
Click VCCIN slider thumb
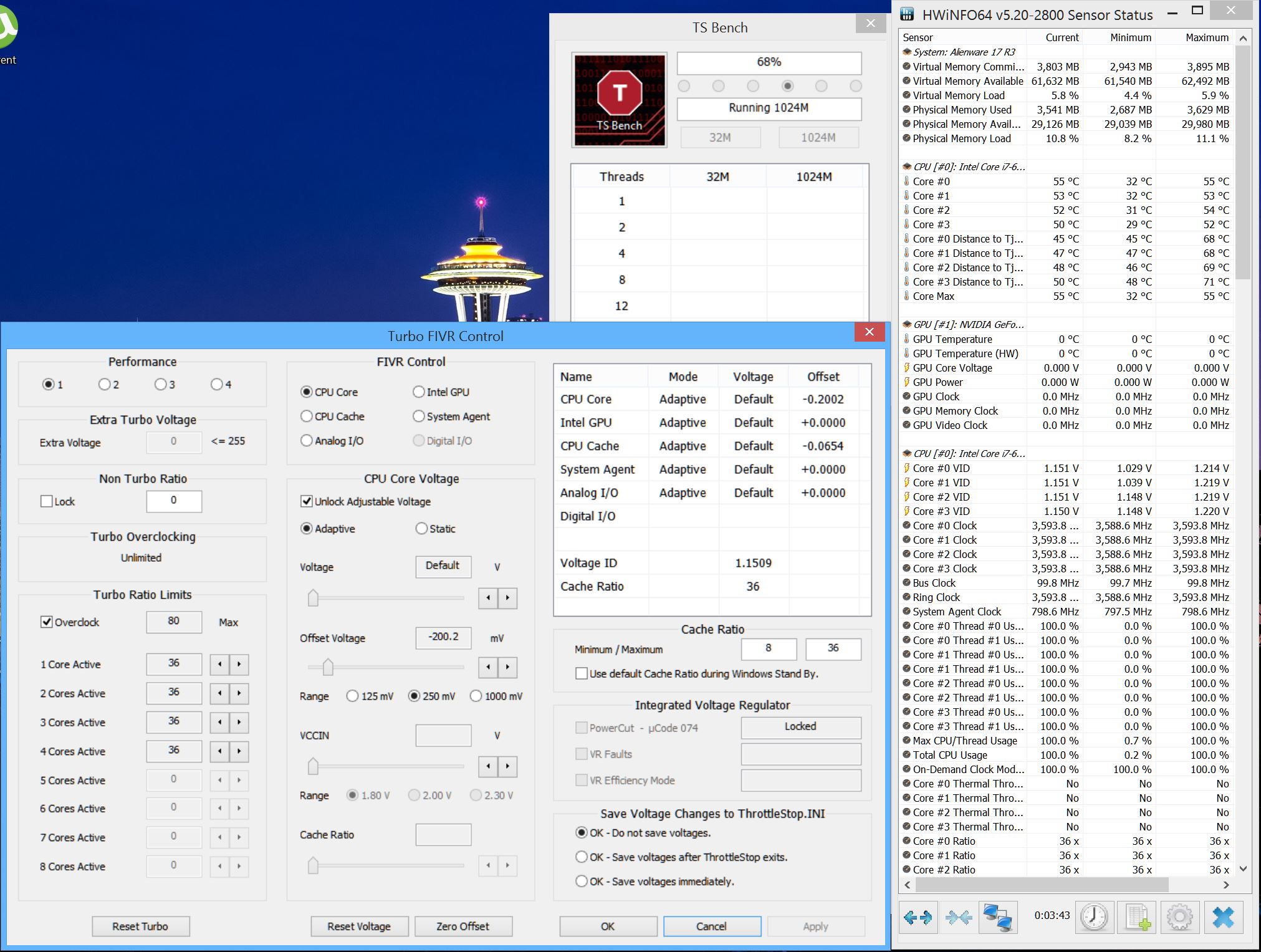point(313,766)
